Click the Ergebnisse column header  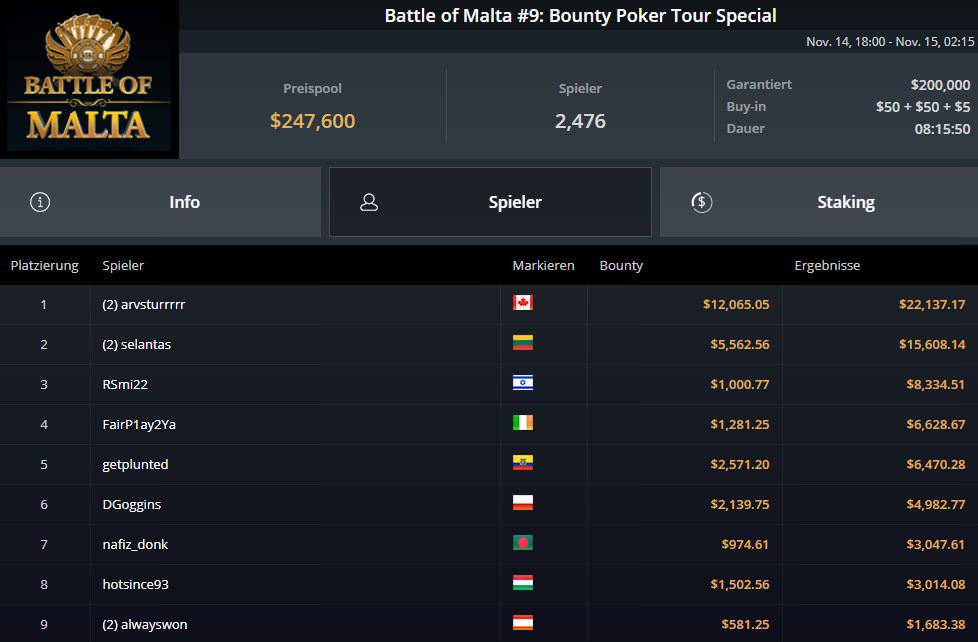pyautogui.click(x=827, y=265)
